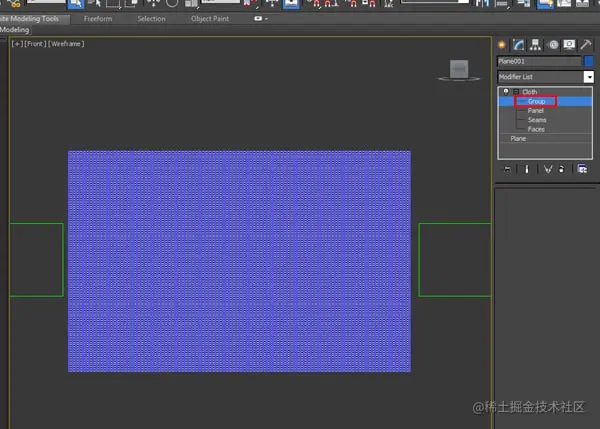600x429 pixels.
Task: Click the ribbon display options icon
Action: 258,18
